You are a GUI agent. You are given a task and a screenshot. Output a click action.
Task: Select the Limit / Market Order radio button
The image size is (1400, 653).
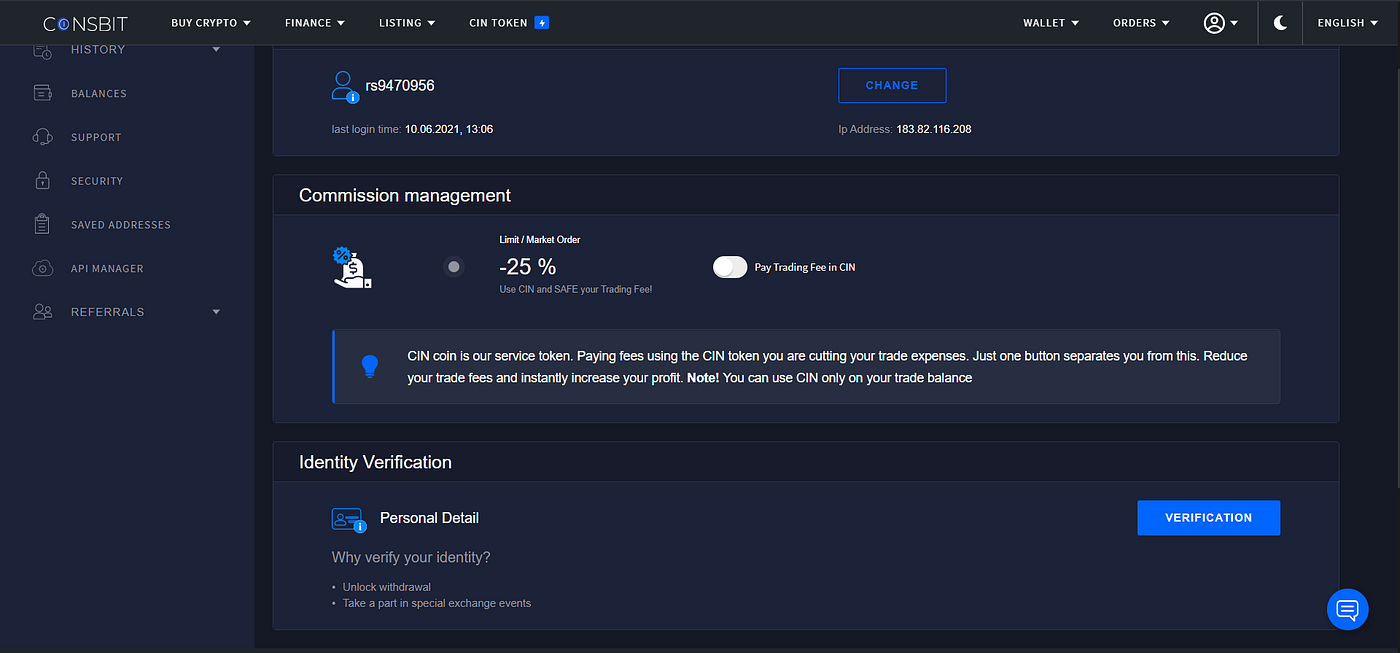pyautogui.click(x=454, y=267)
